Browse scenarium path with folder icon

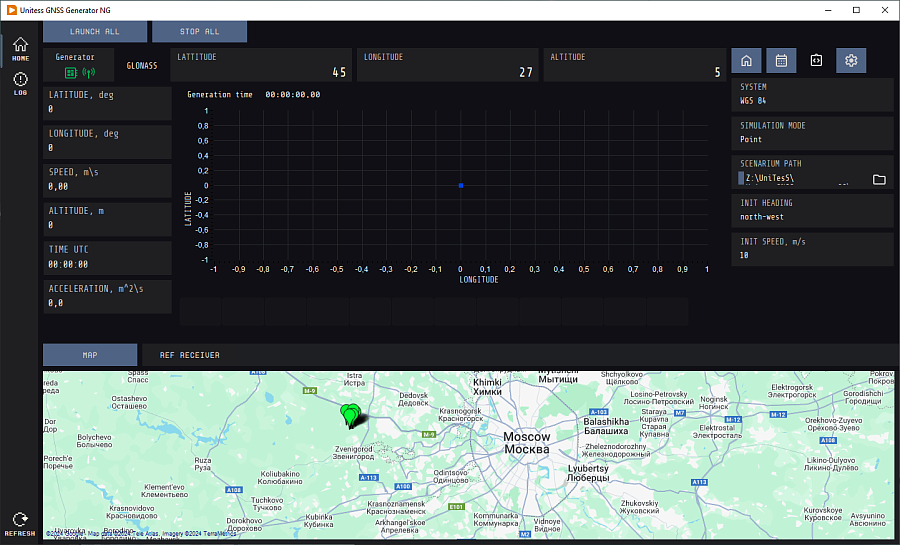click(x=879, y=179)
